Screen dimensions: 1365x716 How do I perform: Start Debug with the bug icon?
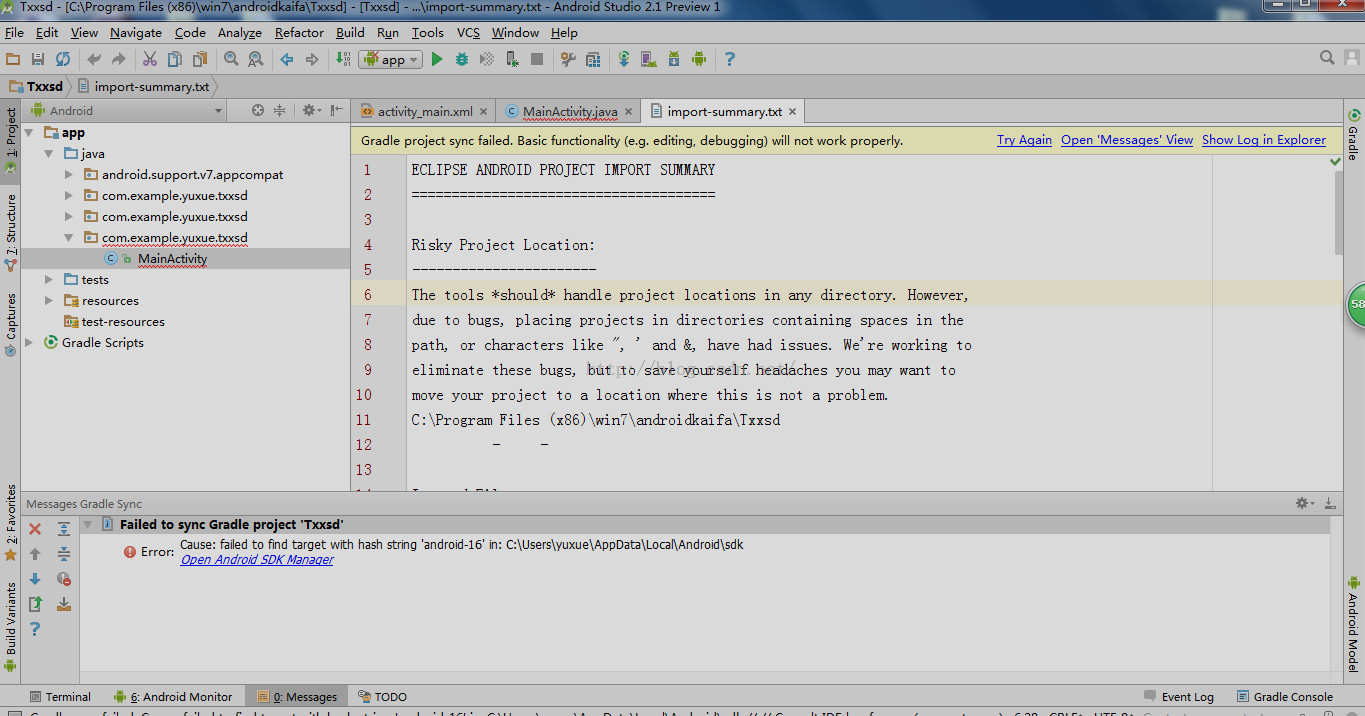click(x=462, y=60)
